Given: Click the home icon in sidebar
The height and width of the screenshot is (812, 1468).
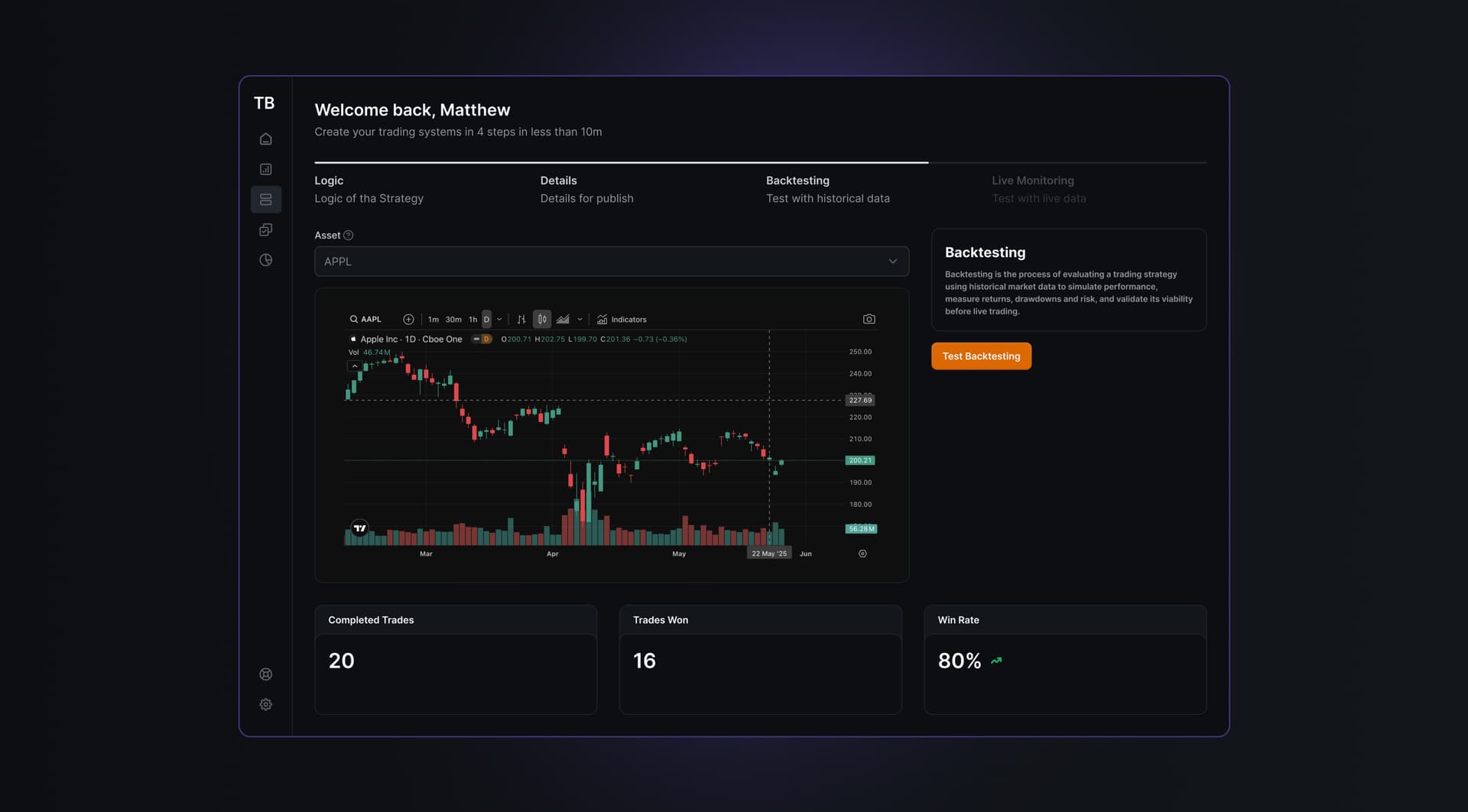Looking at the screenshot, I should [x=265, y=139].
